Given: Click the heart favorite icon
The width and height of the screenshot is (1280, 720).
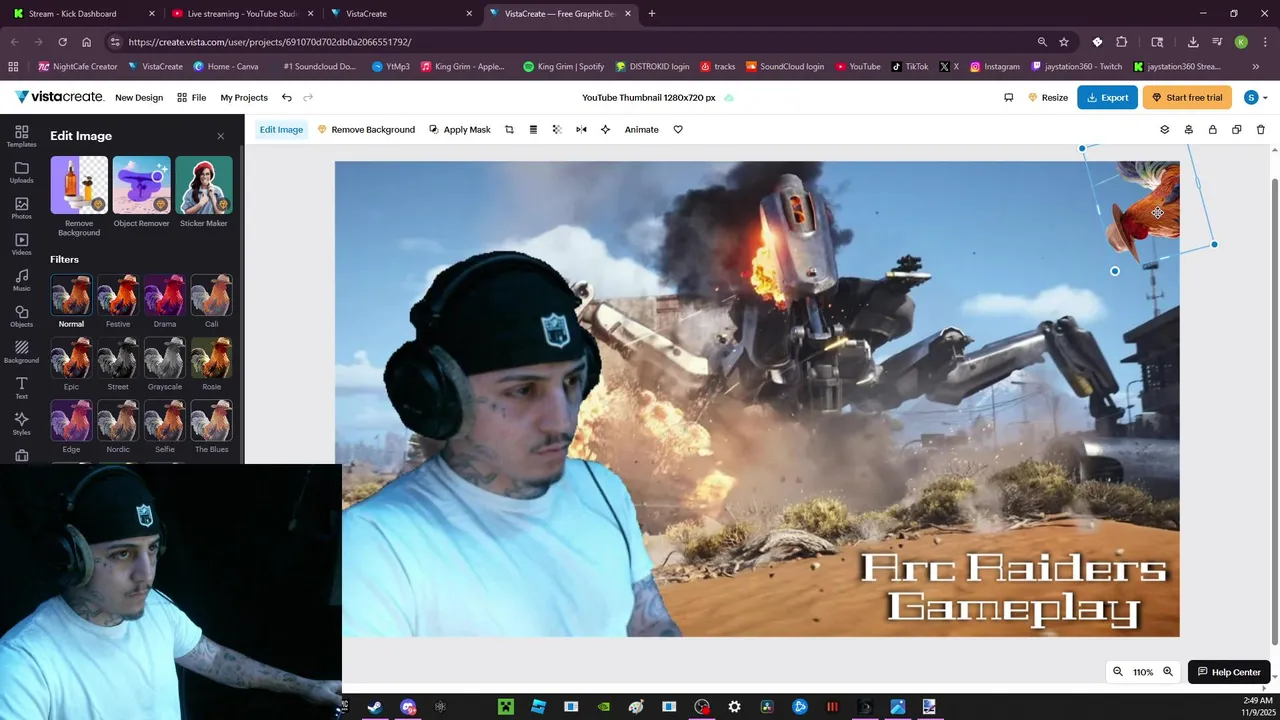Looking at the screenshot, I should (x=678, y=129).
